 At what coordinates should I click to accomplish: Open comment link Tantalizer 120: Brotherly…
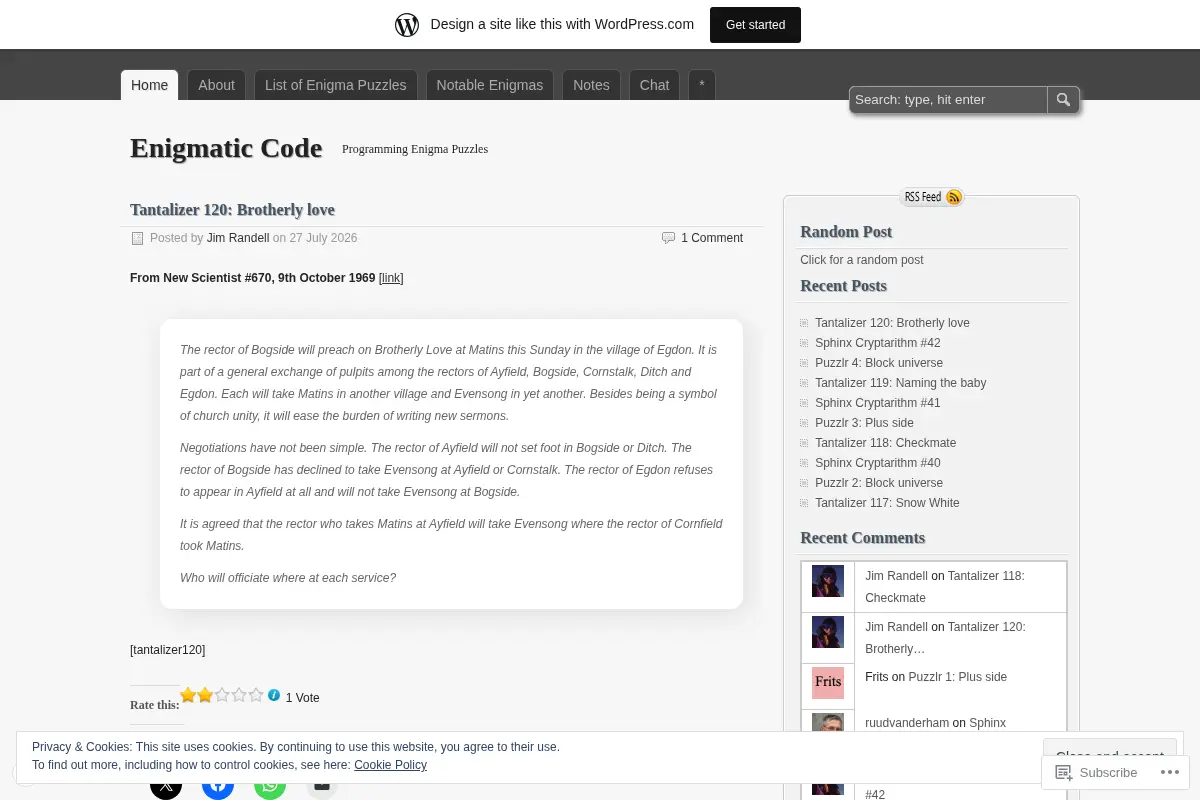[945, 638]
